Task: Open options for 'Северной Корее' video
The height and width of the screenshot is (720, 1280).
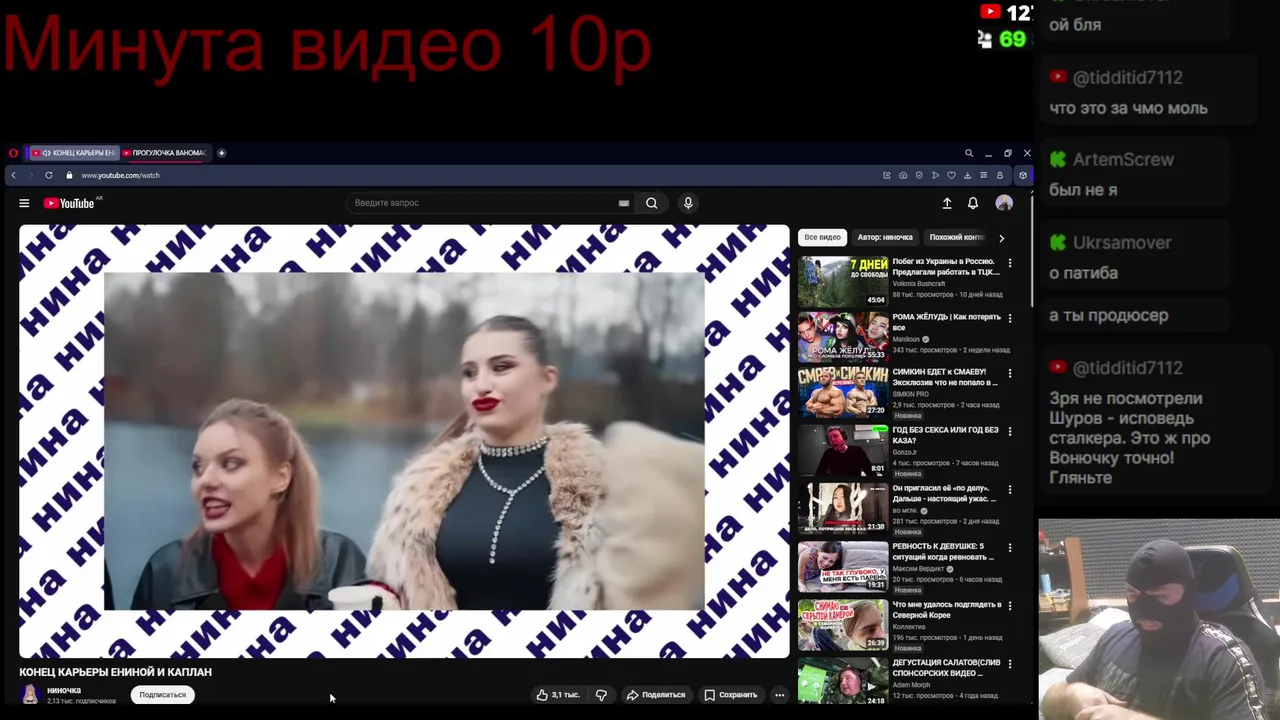Action: pos(1010,606)
